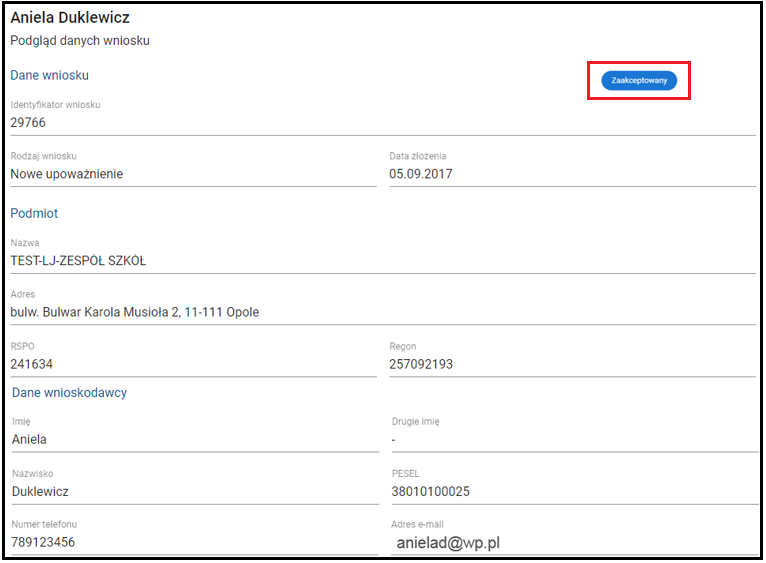
Task: Select the Identyfikator wniosku field with 29766
Action: (x=382, y=123)
